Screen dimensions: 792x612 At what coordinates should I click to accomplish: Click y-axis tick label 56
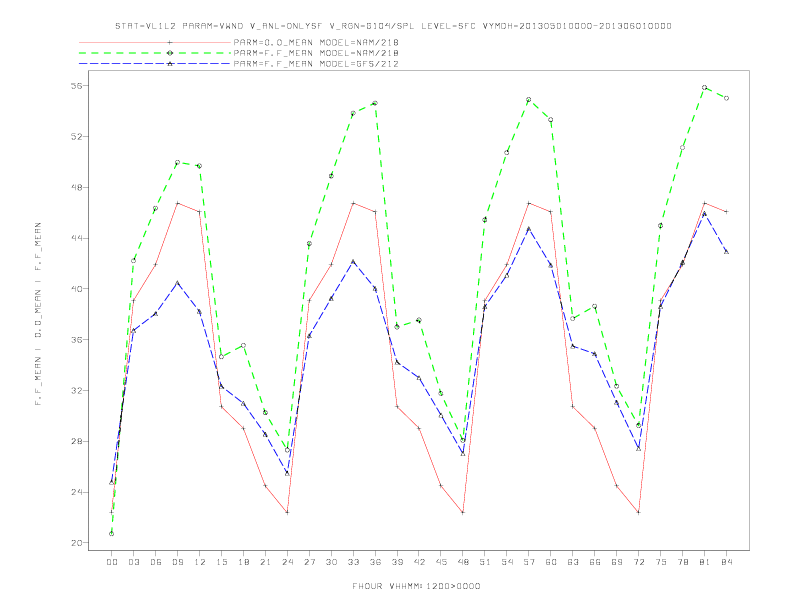(x=77, y=86)
